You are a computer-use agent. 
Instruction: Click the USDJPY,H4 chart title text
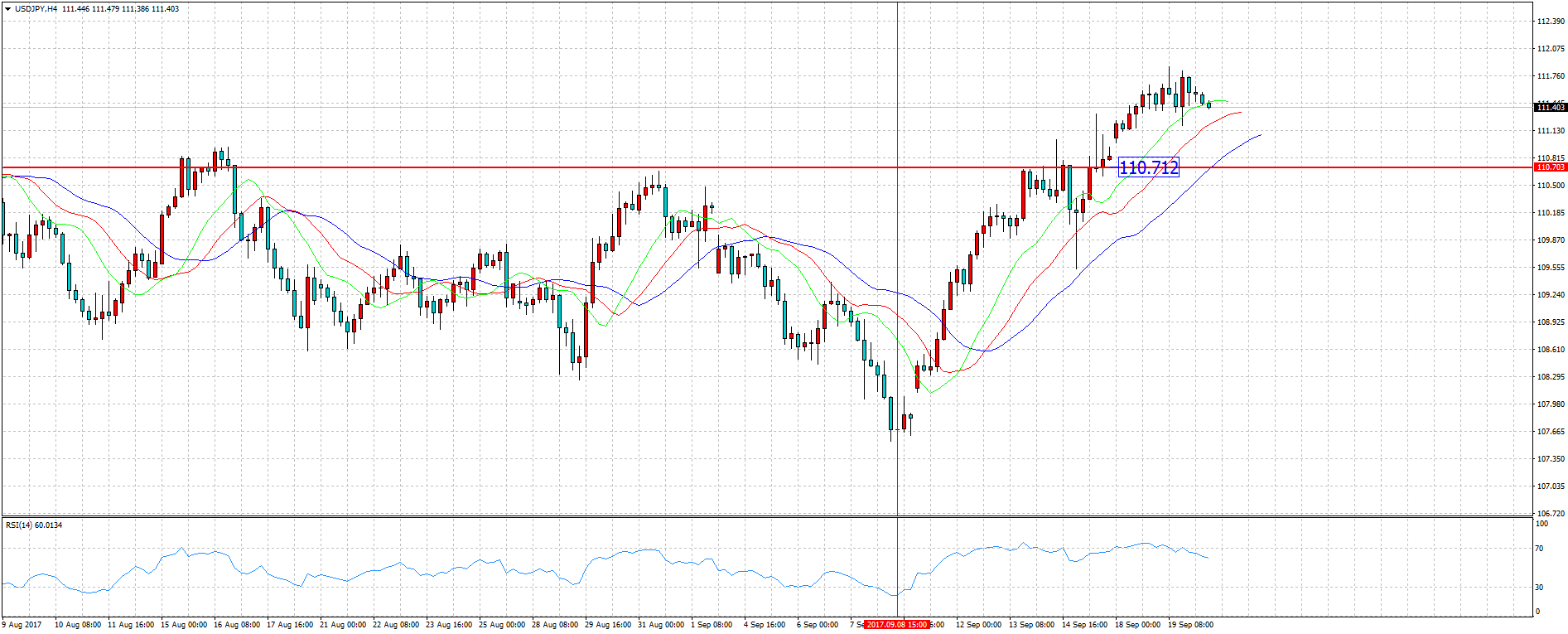[36, 9]
